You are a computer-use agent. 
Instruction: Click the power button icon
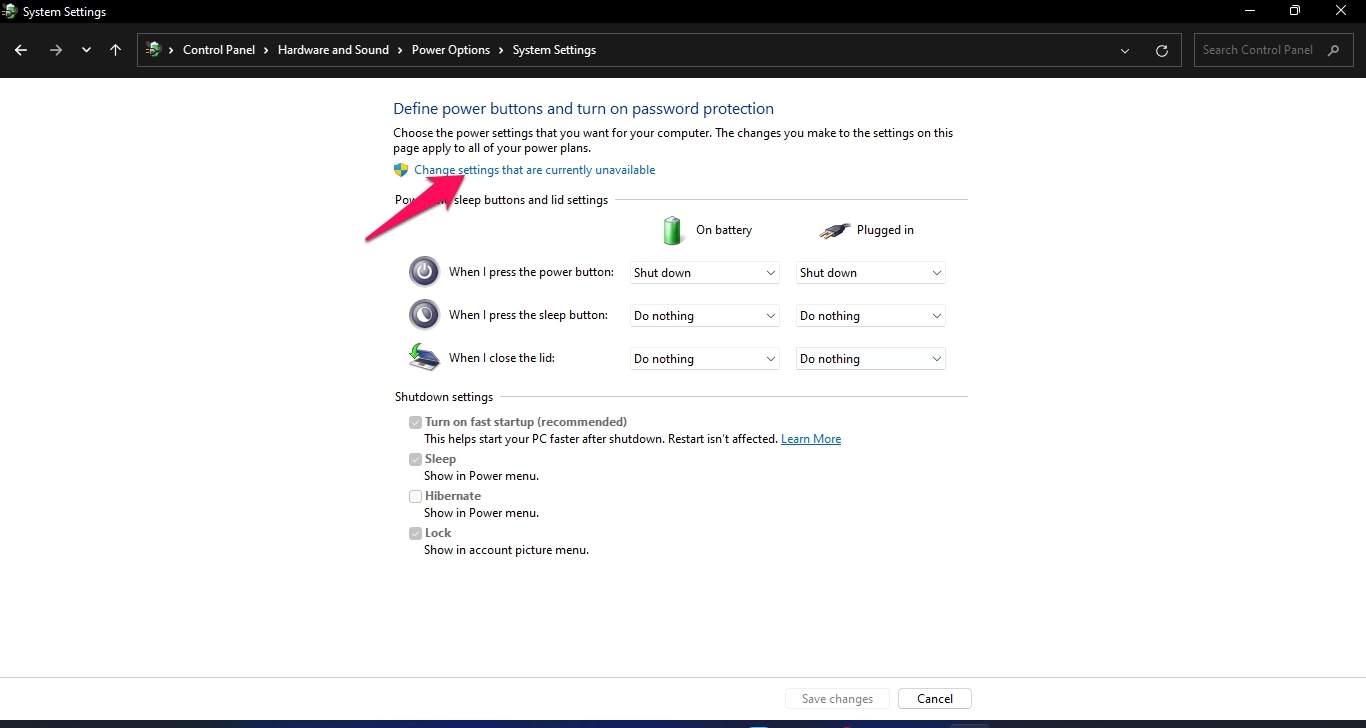(x=424, y=272)
